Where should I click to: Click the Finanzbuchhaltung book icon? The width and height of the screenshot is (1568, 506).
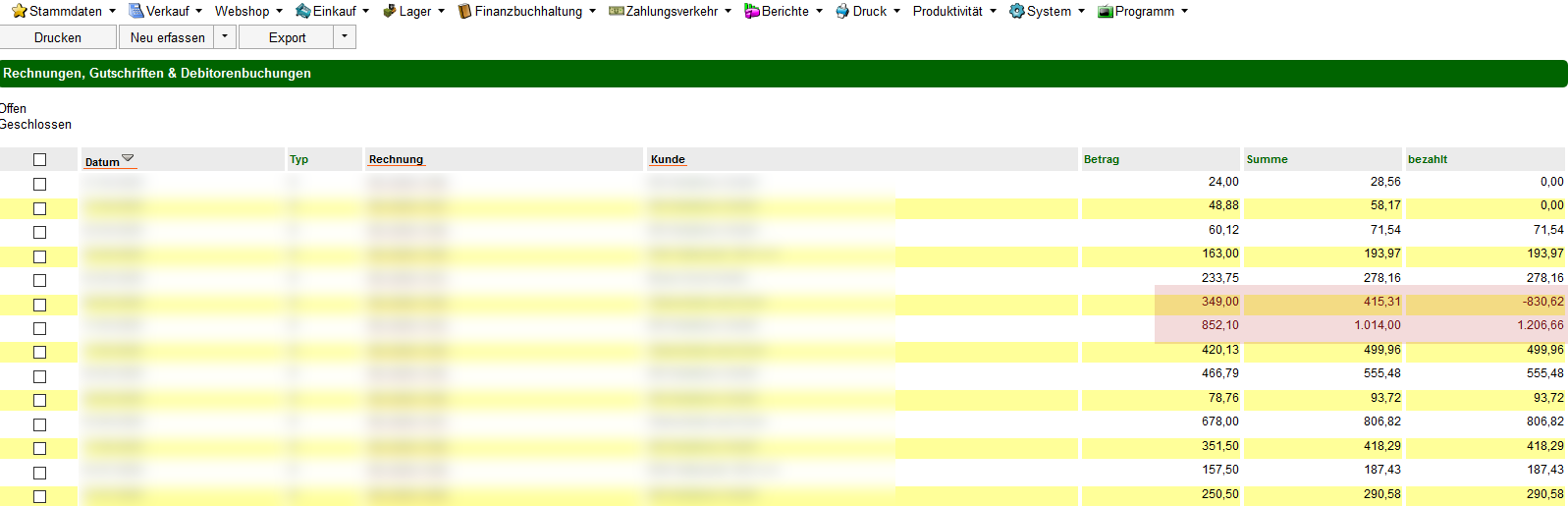pos(464,11)
